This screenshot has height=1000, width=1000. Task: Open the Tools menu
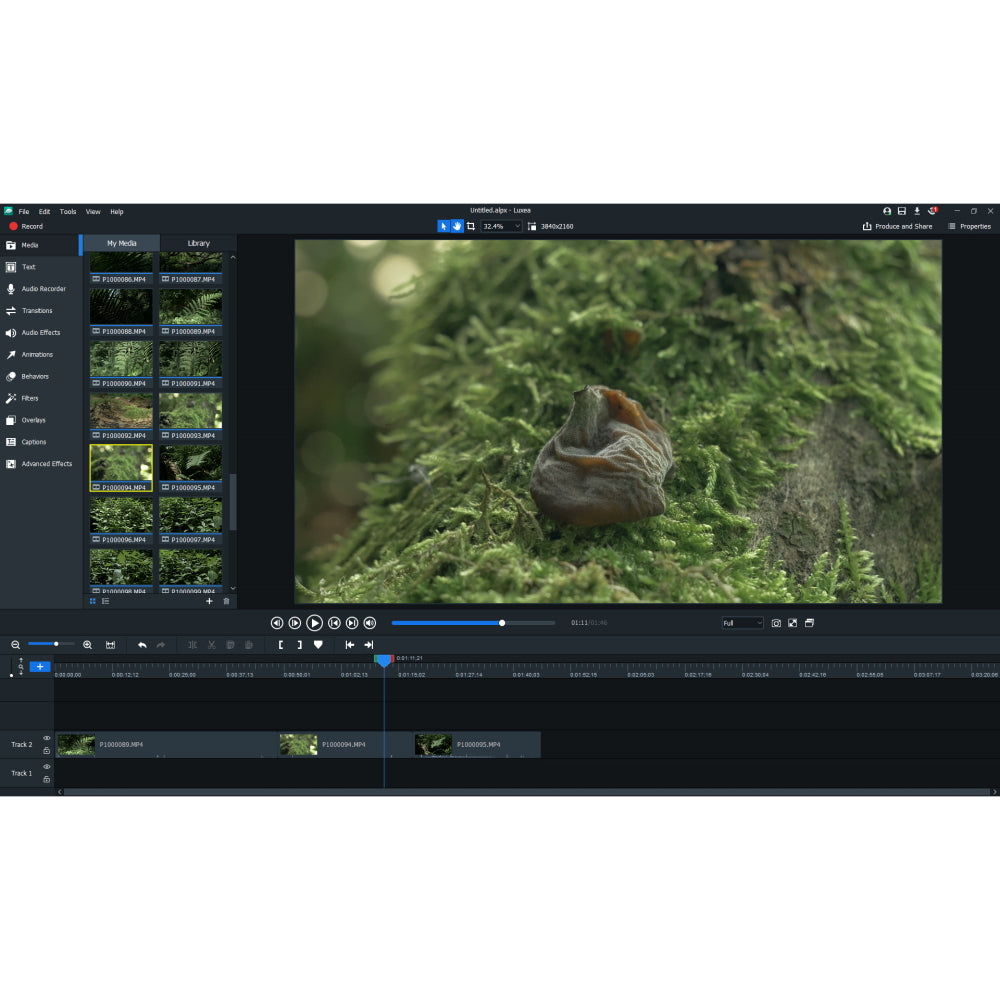click(x=67, y=211)
